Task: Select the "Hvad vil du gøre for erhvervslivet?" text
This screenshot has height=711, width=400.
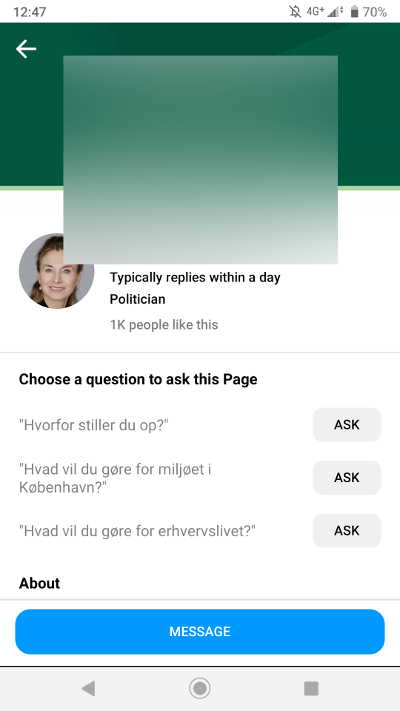Action: [137, 531]
